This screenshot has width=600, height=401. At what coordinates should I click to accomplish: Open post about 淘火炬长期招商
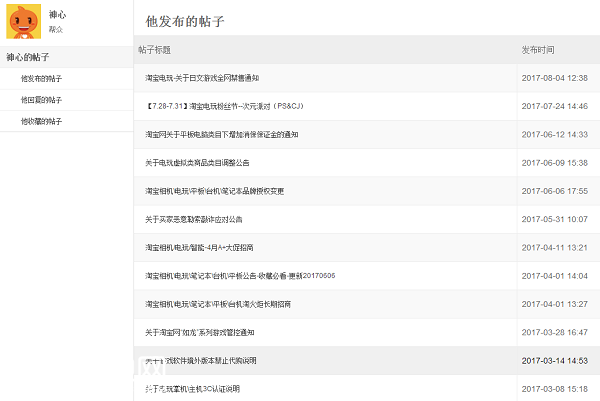218,304
